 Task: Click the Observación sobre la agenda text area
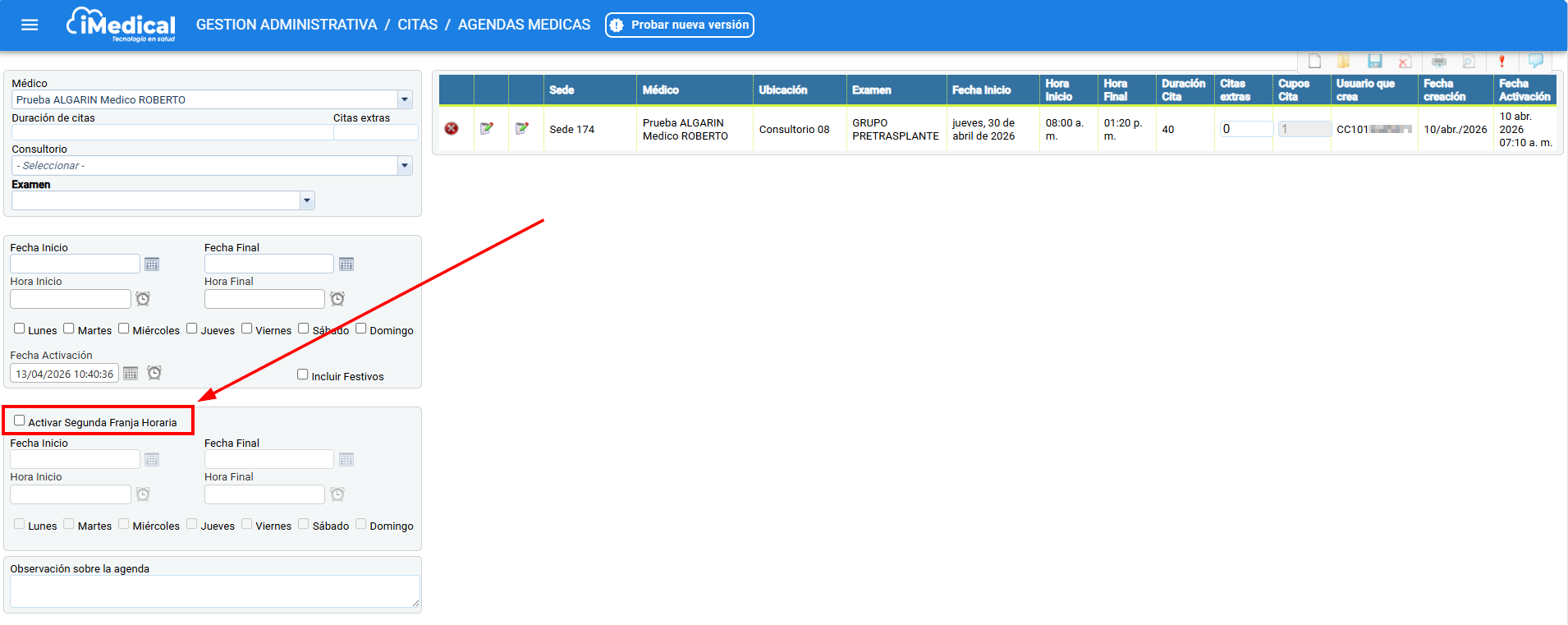click(x=214, y=591)
